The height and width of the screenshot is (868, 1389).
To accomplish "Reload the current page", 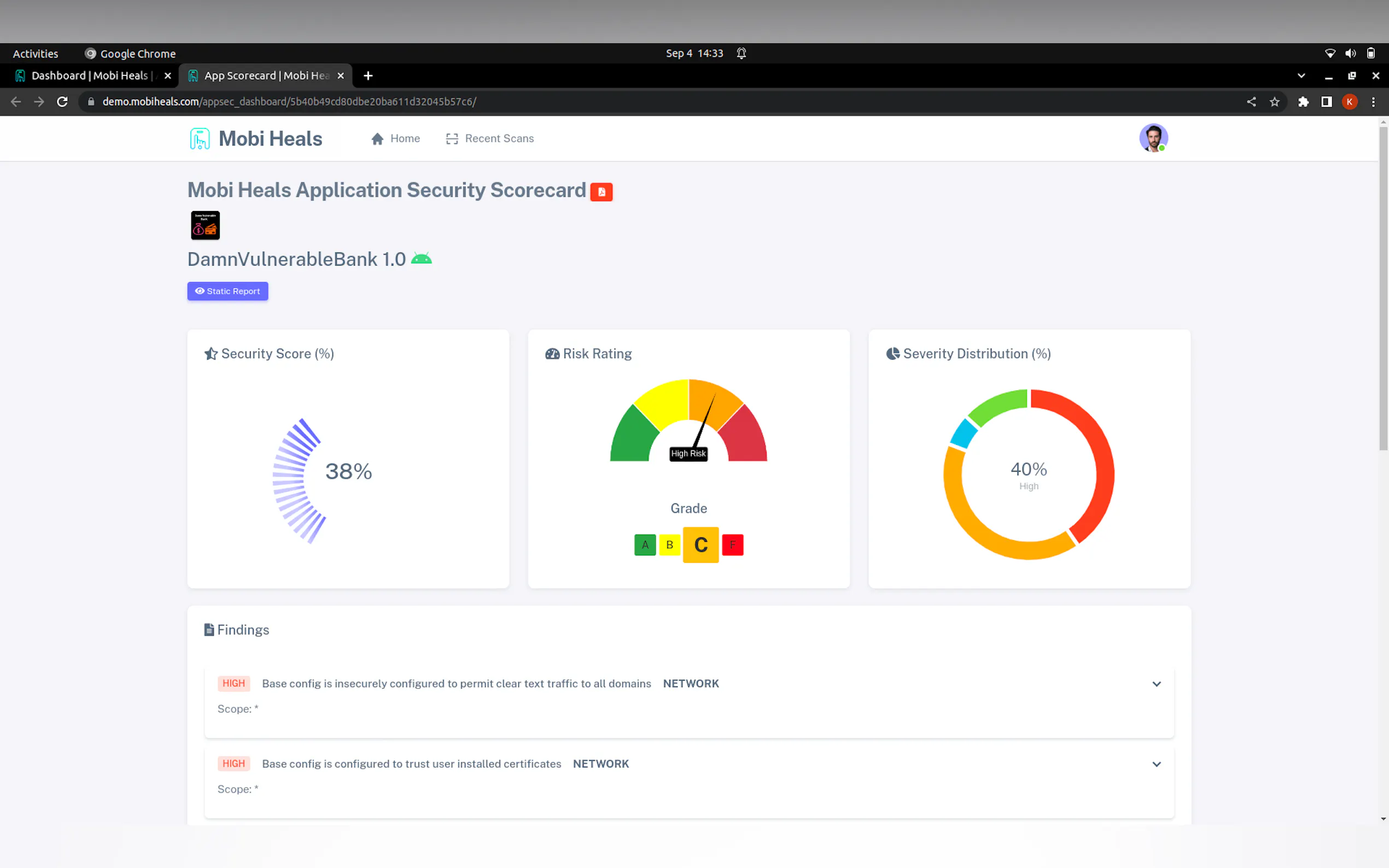I will [62, 102].
